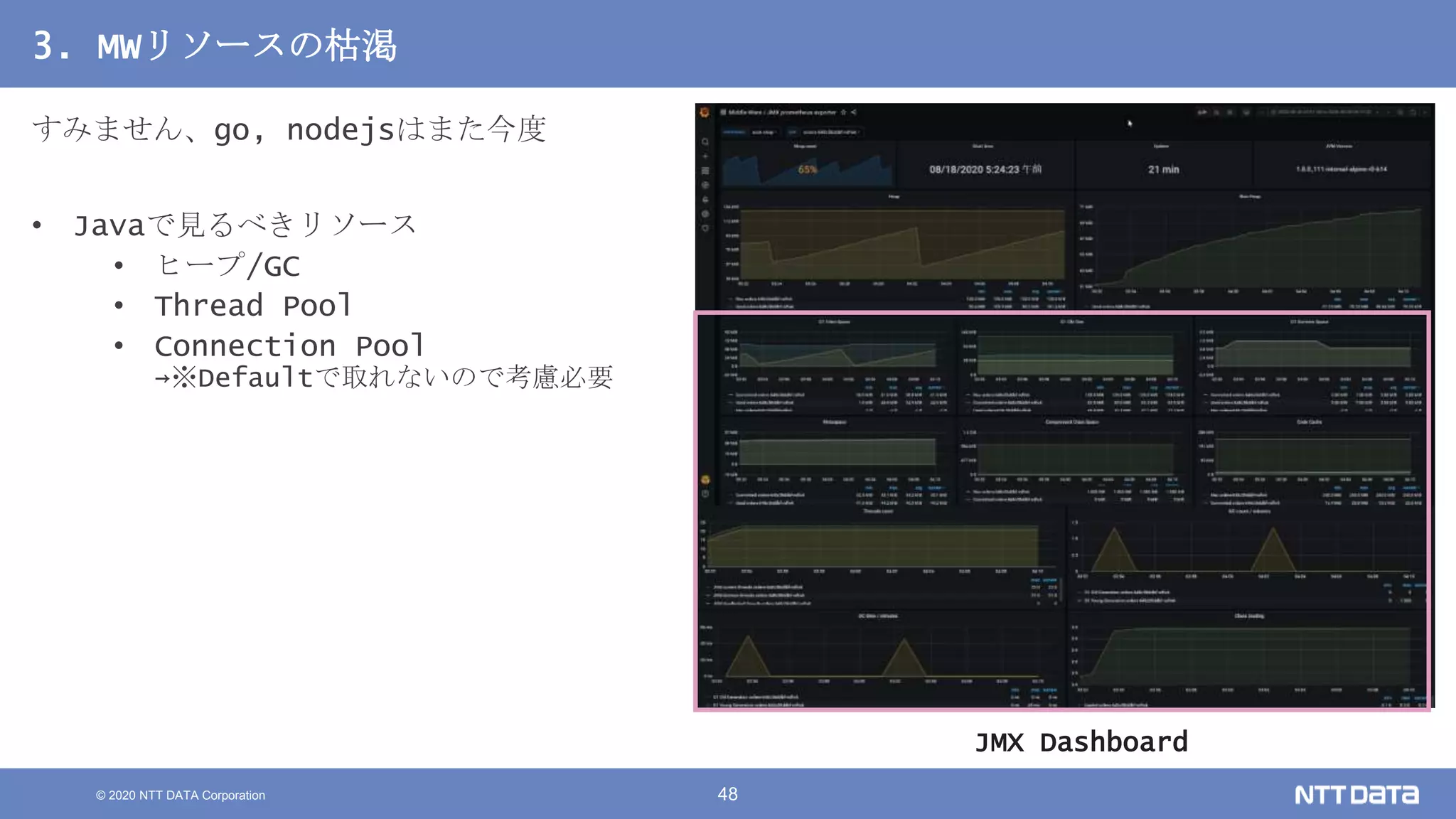This screenshot has width=1456, height=819.
Task: Click the © 2020 NTT DATA Corporation text
Action: 181,795
